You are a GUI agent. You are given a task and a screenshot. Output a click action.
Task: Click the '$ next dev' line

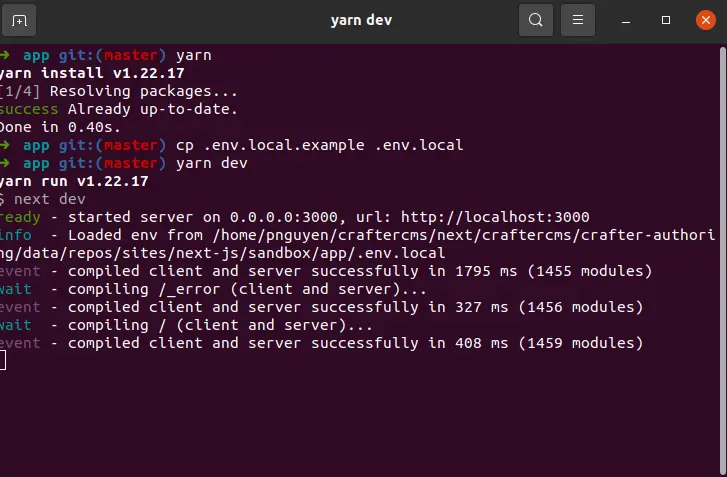pyautogui.click(x=45, y=199)
